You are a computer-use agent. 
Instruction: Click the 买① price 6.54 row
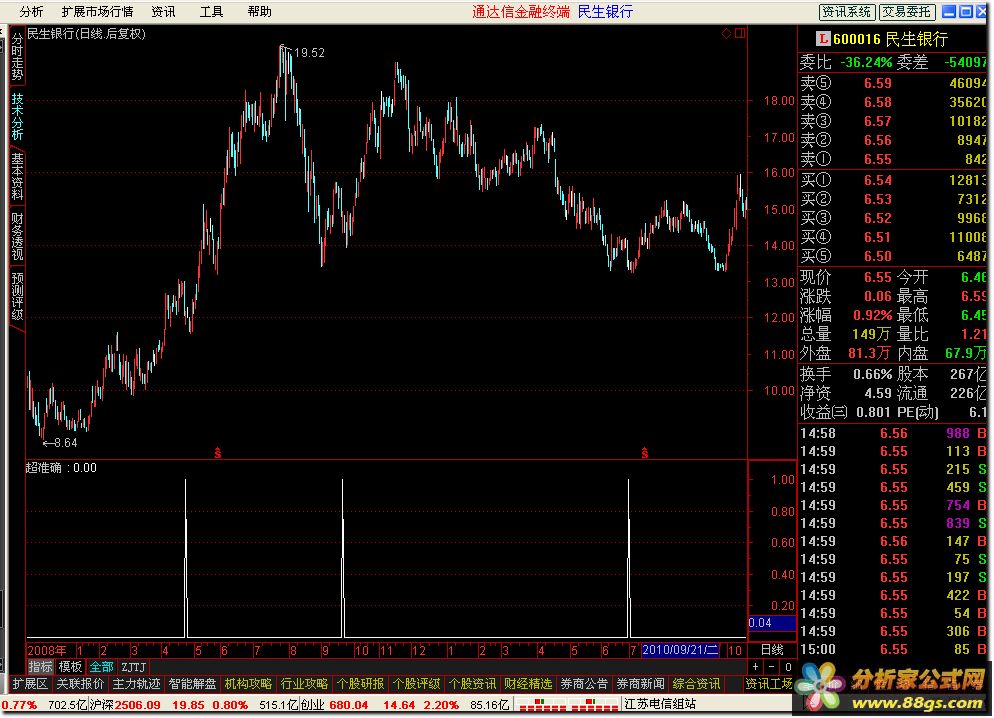(893, 180)
